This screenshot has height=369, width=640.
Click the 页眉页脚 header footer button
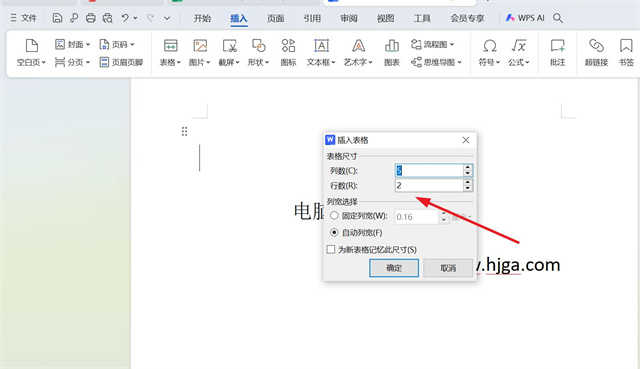(121, 62)
